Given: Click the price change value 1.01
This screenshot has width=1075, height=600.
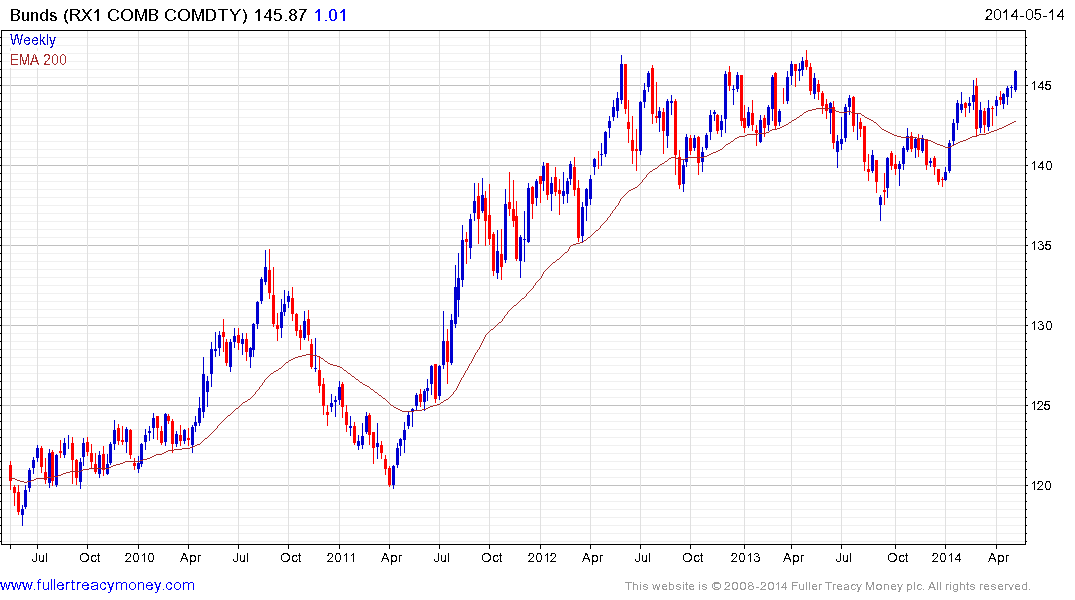Looking at the screenshot, I should tap(331, 16).
